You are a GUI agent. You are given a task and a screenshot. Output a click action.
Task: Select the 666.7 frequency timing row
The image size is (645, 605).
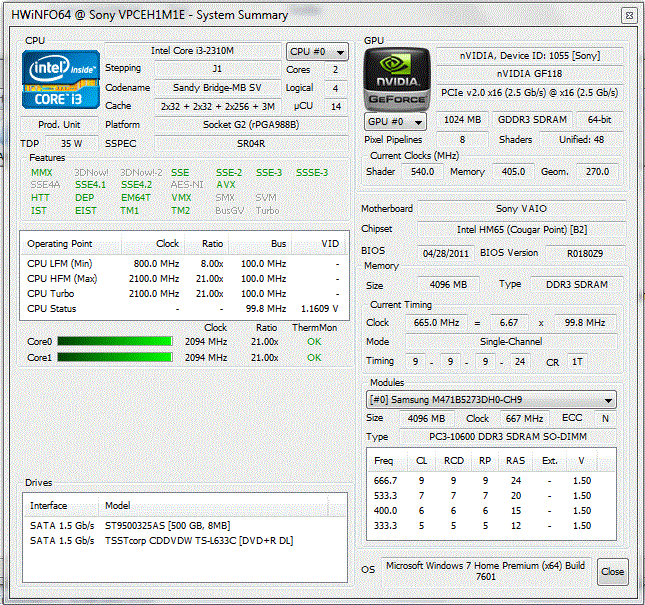(491, 480)
